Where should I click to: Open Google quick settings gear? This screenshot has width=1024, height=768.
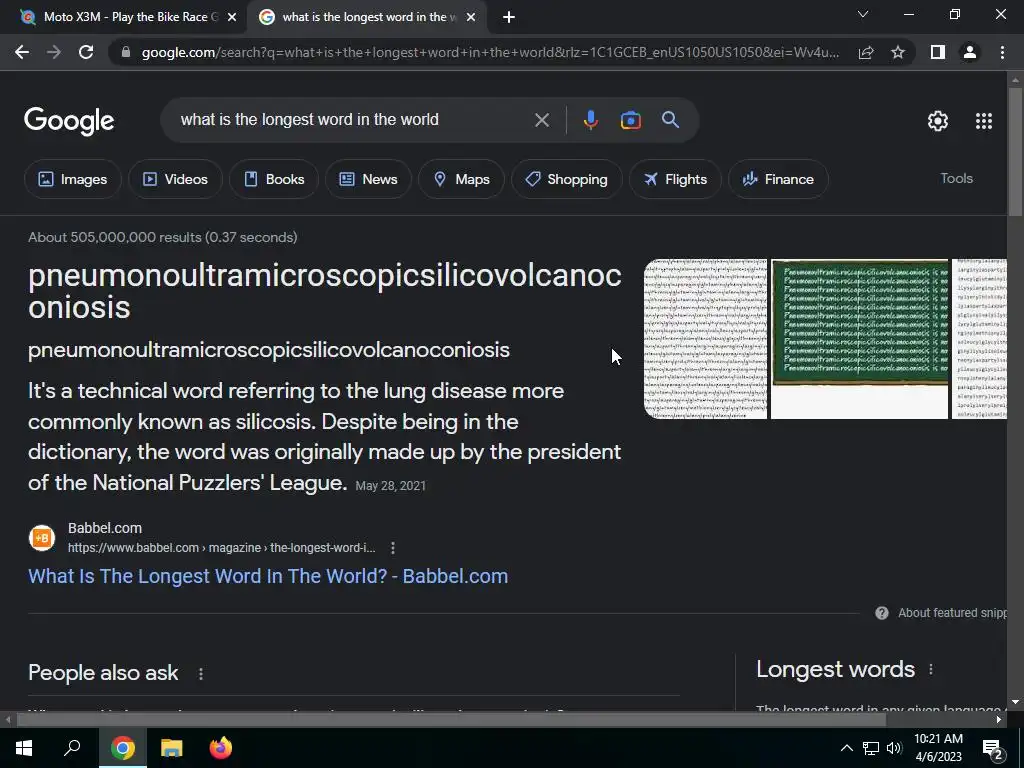point(938,121)
